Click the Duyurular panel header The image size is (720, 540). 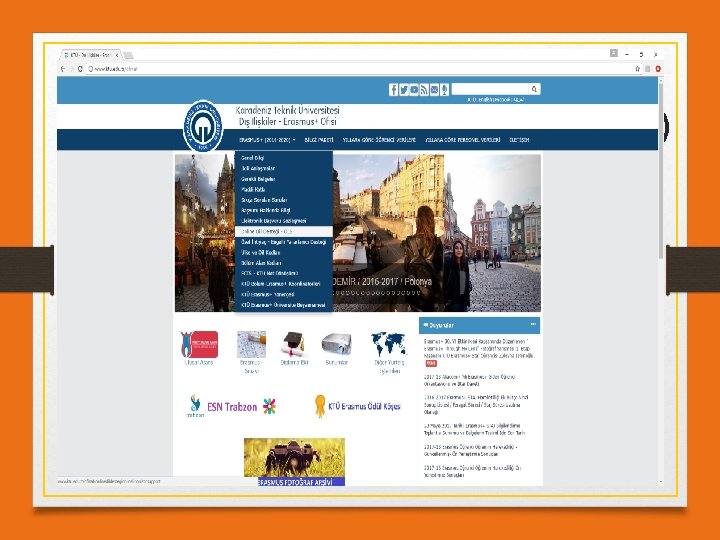[479, 325]
